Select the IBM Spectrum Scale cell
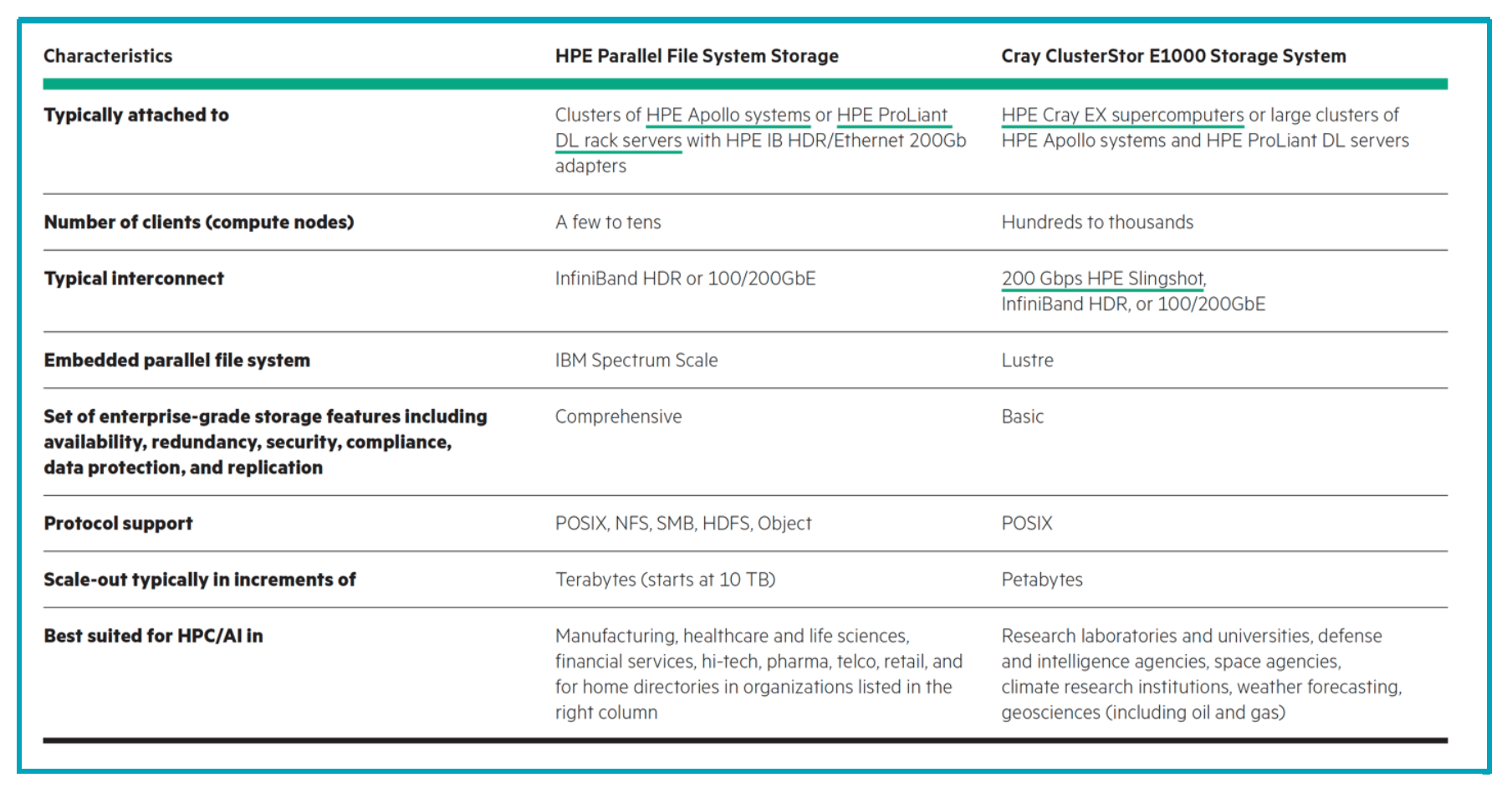Image resolution: width=1512 pixels, height=798 pixels. (636, 360)
